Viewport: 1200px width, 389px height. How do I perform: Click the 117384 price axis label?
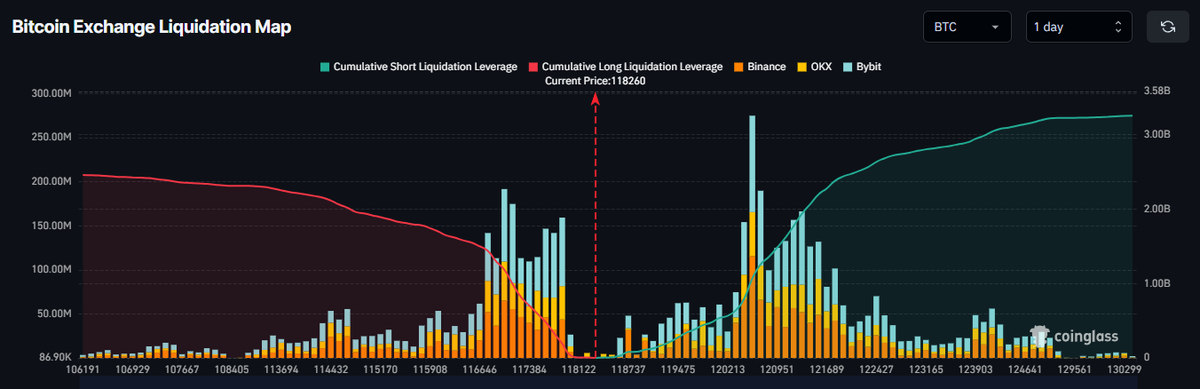pos(529,370)
